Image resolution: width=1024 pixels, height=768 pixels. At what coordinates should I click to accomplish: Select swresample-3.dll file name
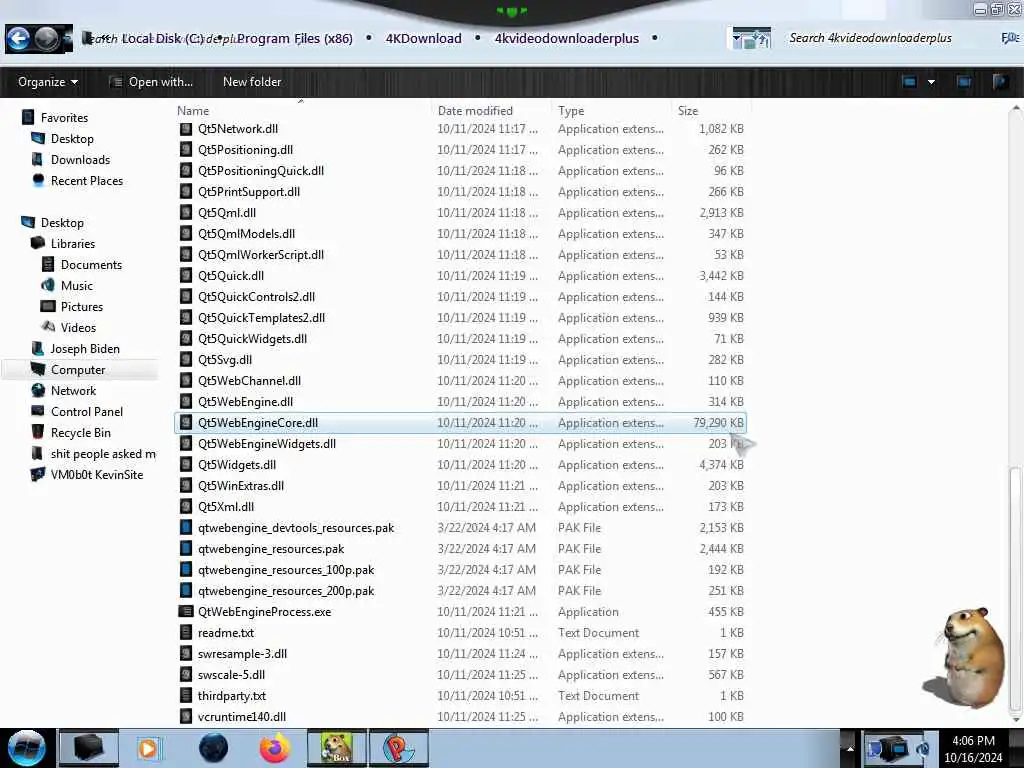coord(242,654)
